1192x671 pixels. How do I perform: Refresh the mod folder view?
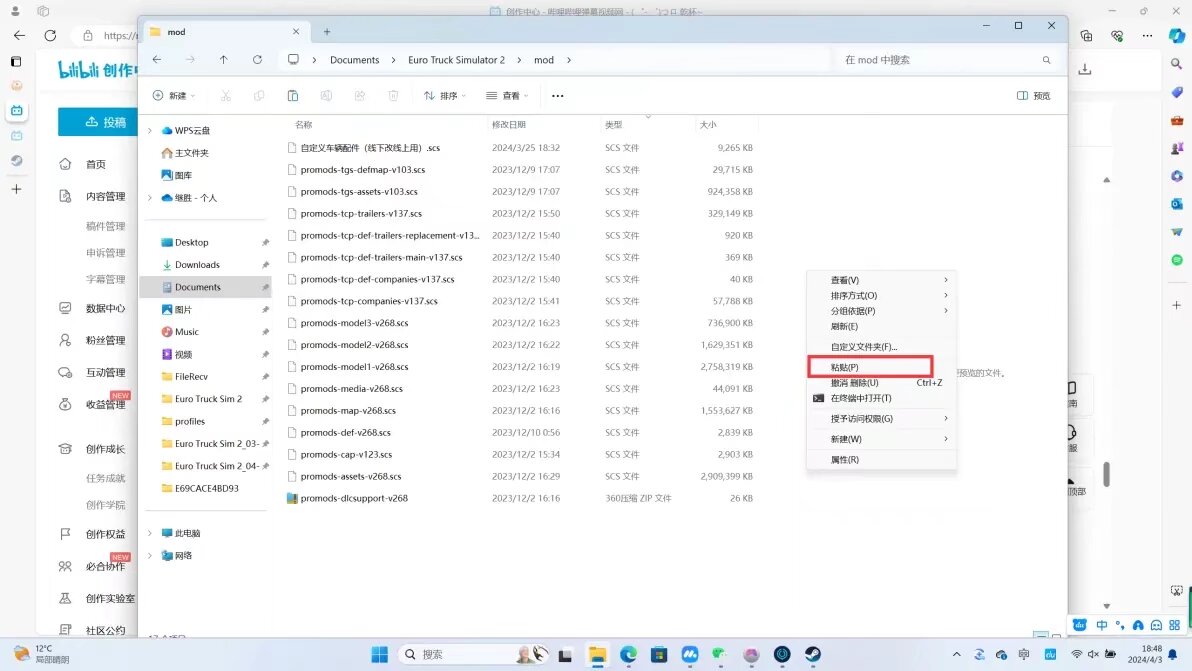pos(258,59)
